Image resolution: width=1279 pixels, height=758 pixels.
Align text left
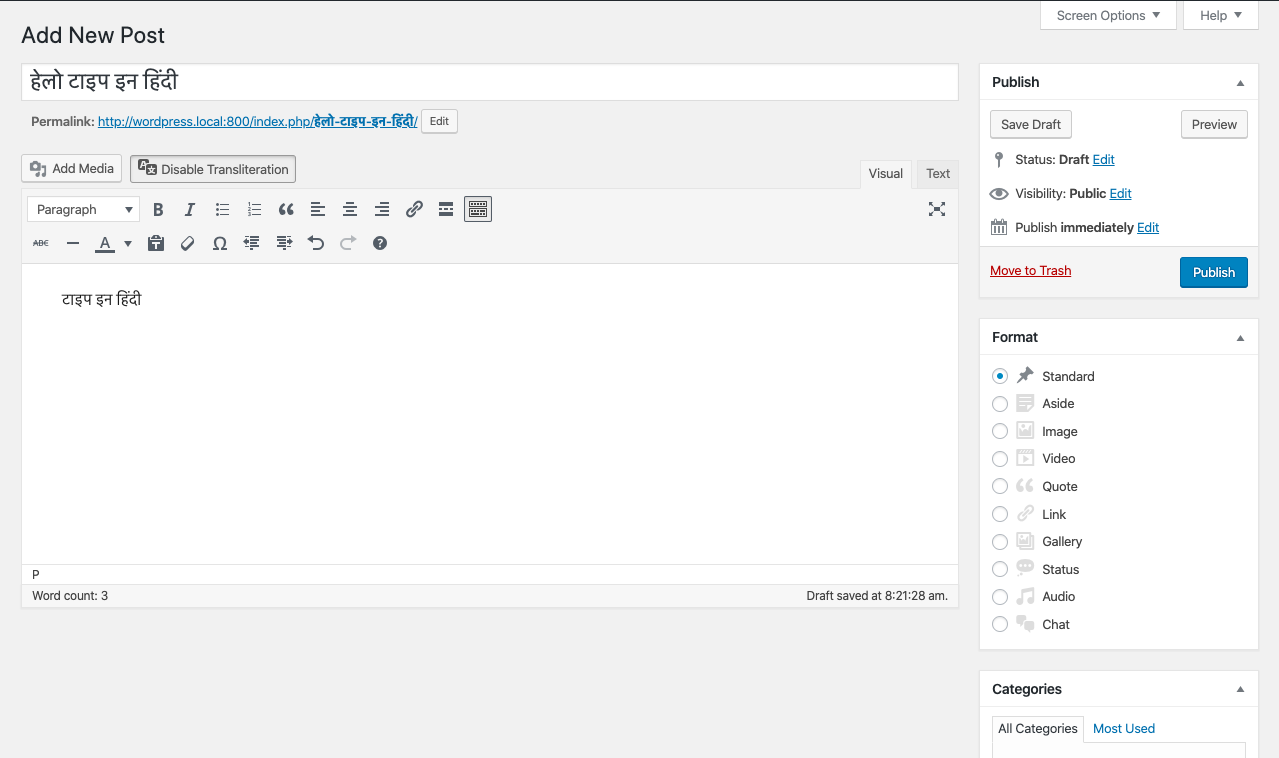pos(318,209)
